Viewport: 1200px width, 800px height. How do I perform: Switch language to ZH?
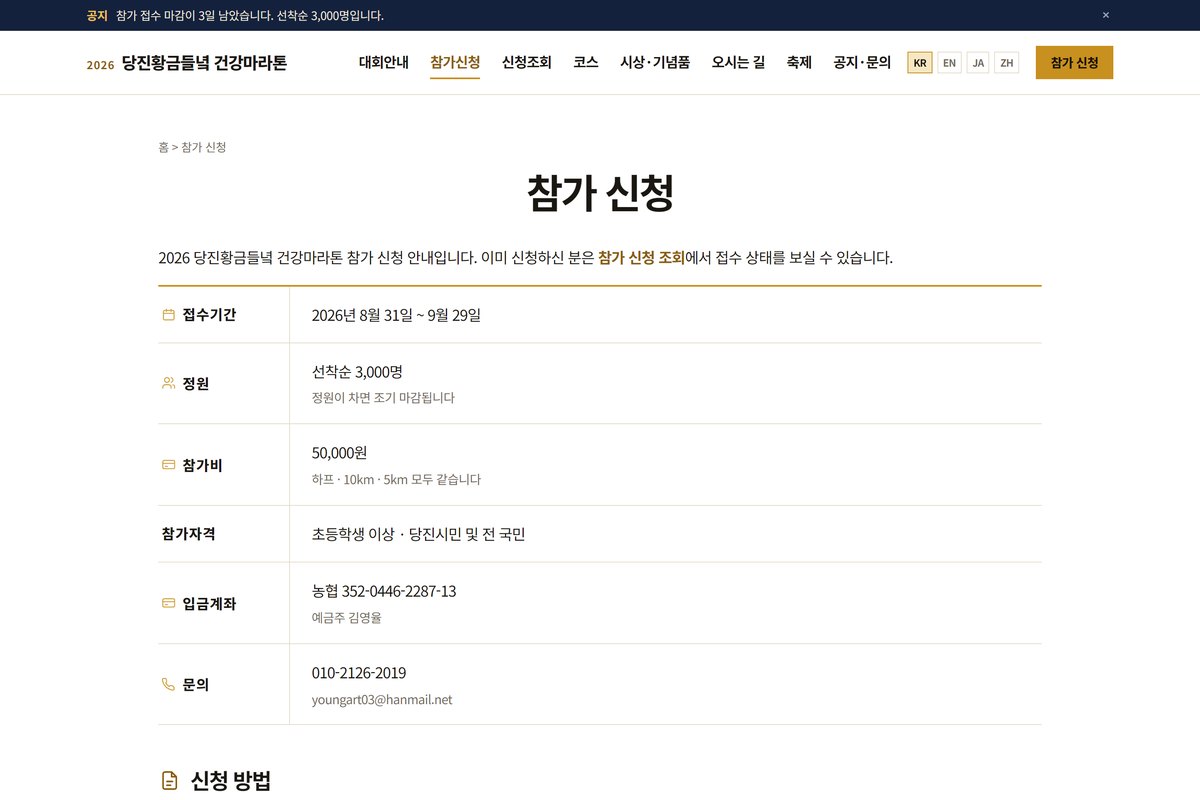click(1007, 63)
